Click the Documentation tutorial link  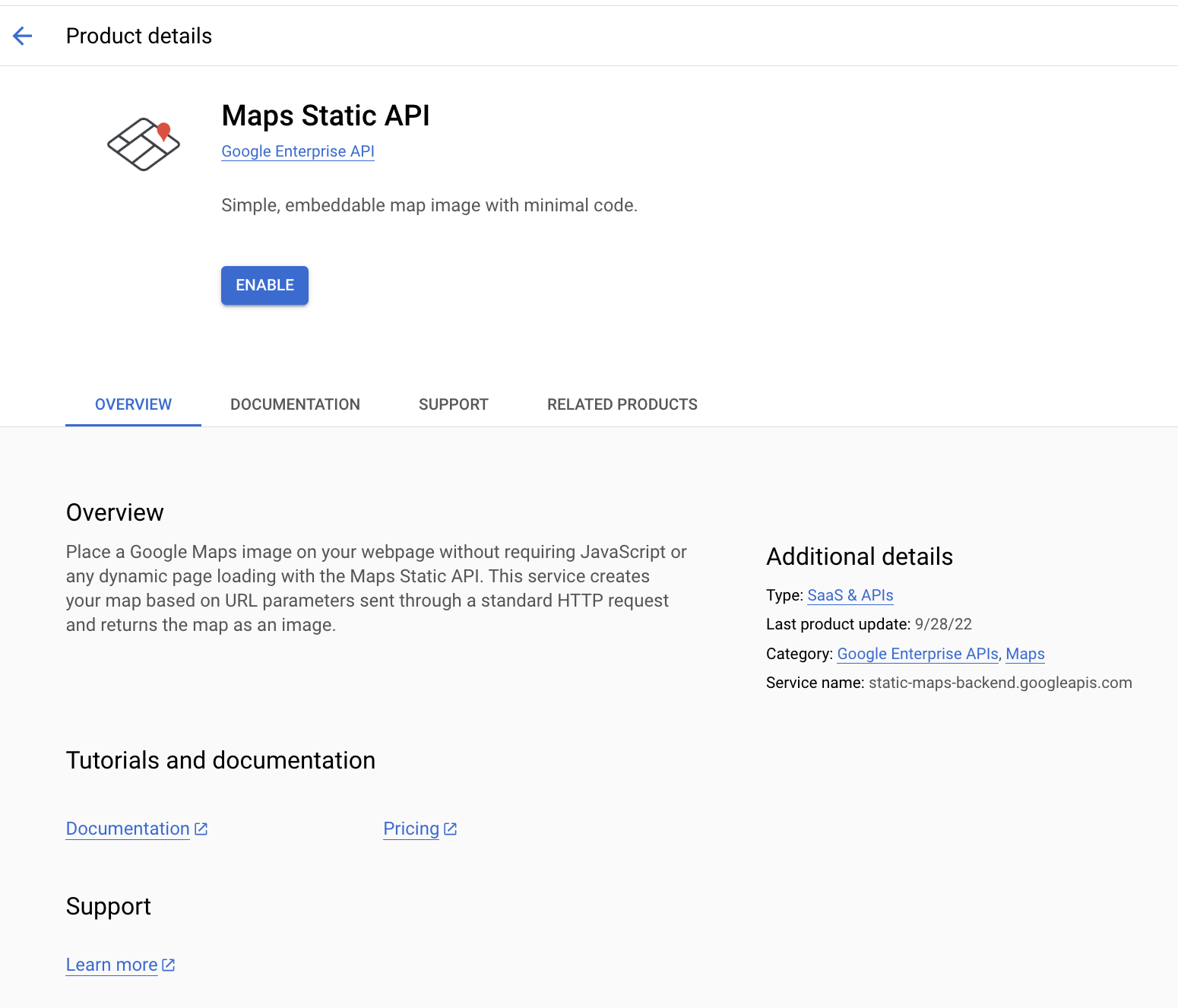pos(127,829)
